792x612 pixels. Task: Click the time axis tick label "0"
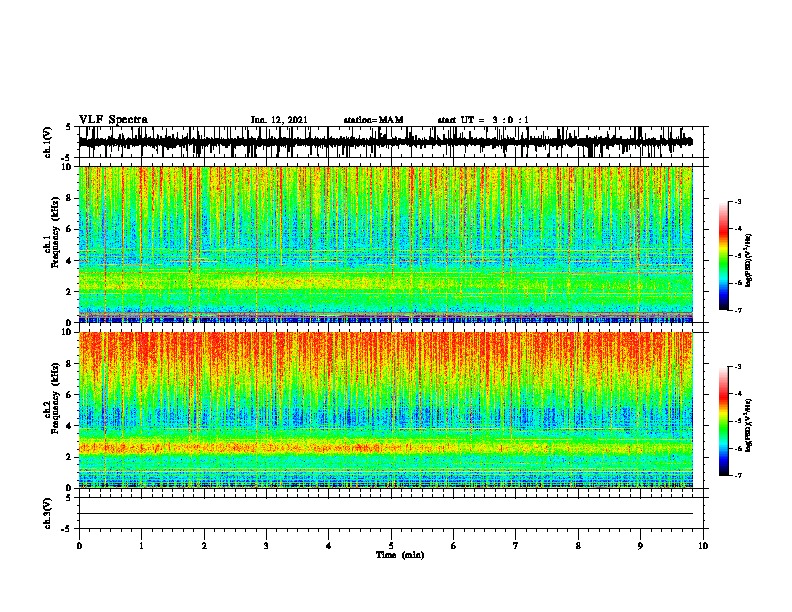pyautogui.click(x=79, y=546)
